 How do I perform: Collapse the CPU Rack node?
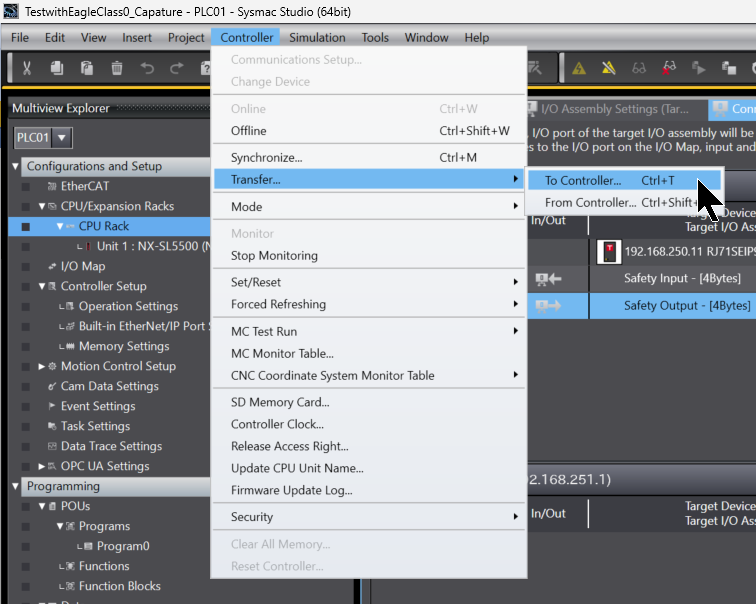point(60,226)
